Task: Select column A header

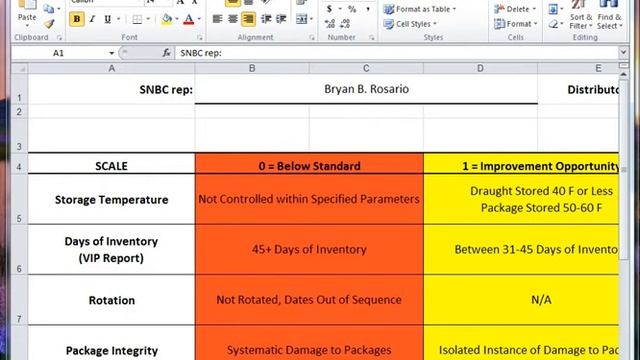Action: [x=111, y=69]
